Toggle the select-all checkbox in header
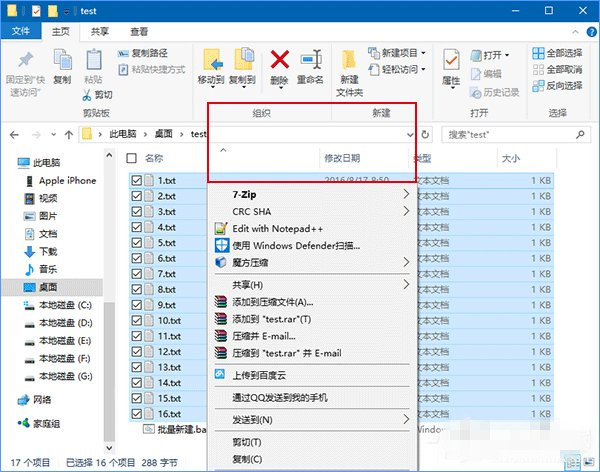 click(x=132, y=158)
